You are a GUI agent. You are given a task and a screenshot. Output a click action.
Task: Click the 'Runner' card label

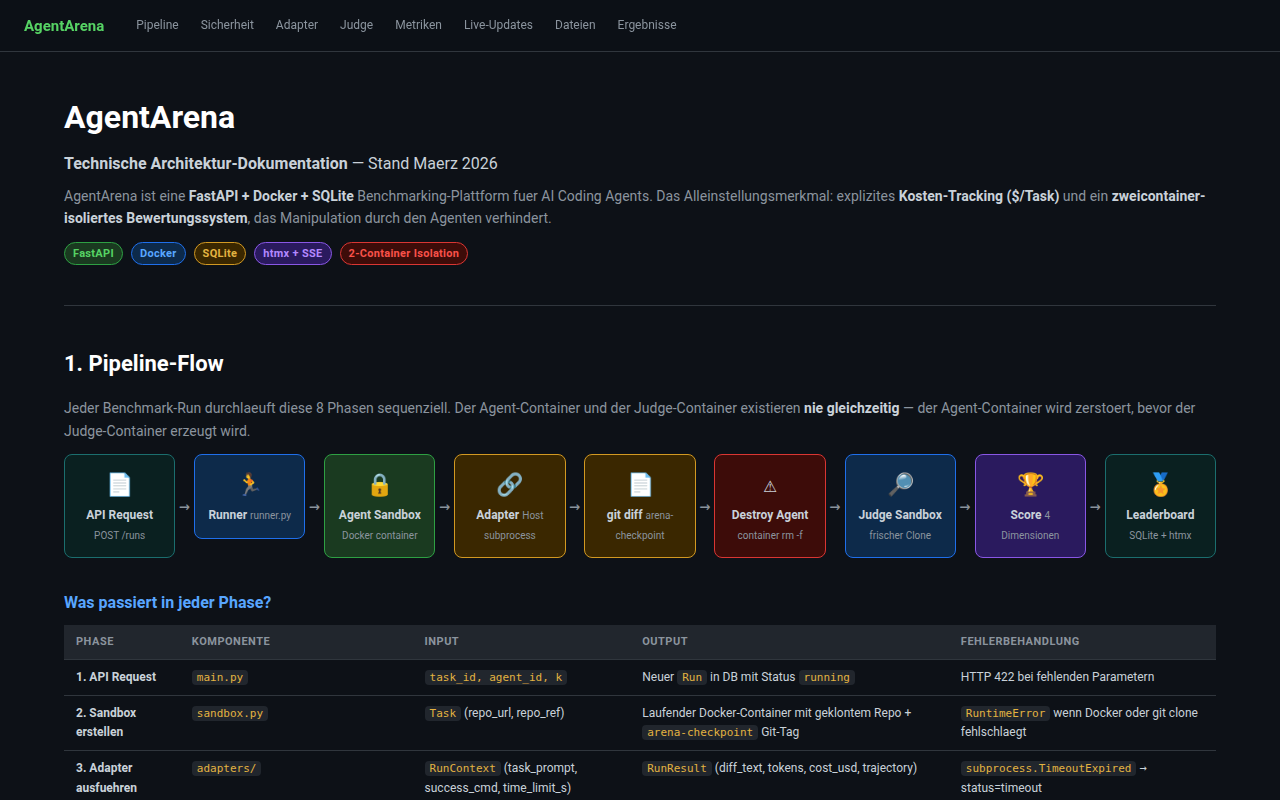point(227,515)
